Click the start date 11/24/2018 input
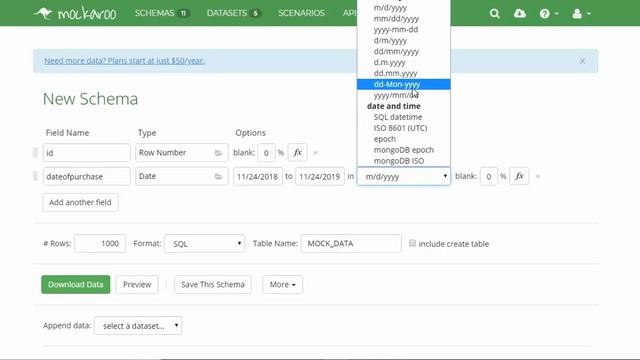The height and width of the screenshot is (360, 640). 258,177
